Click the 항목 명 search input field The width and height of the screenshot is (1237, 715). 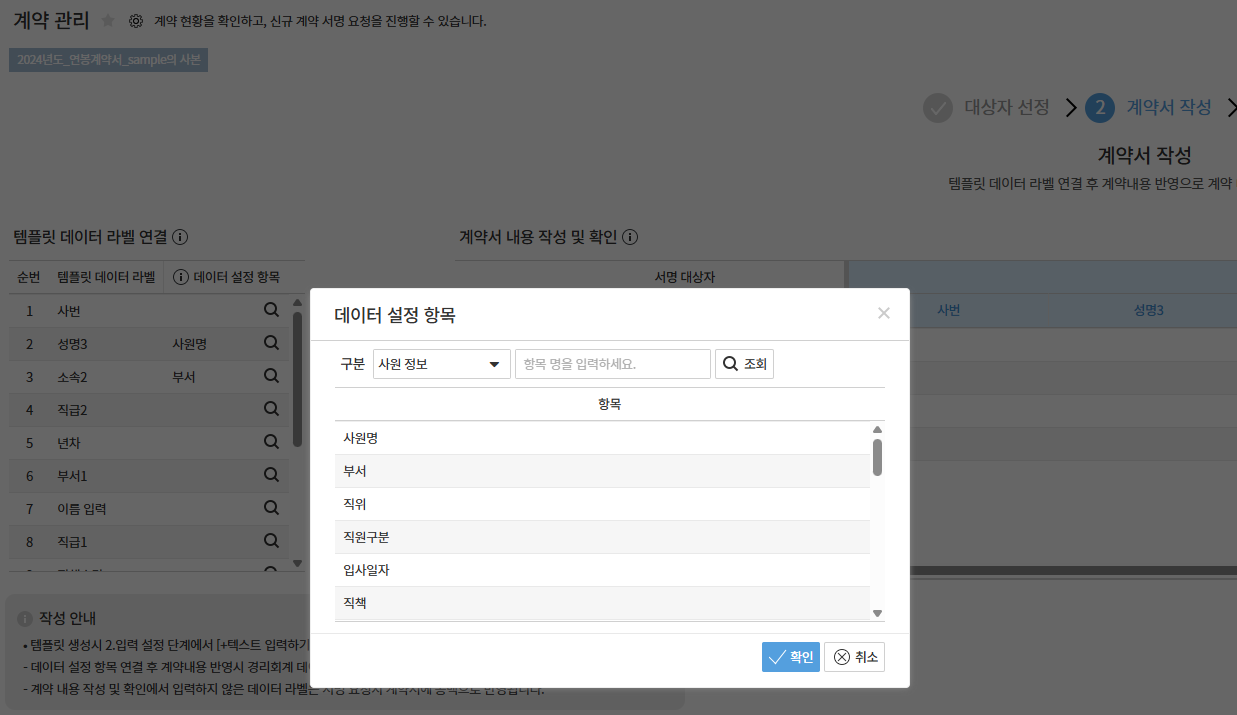[612, 364]
